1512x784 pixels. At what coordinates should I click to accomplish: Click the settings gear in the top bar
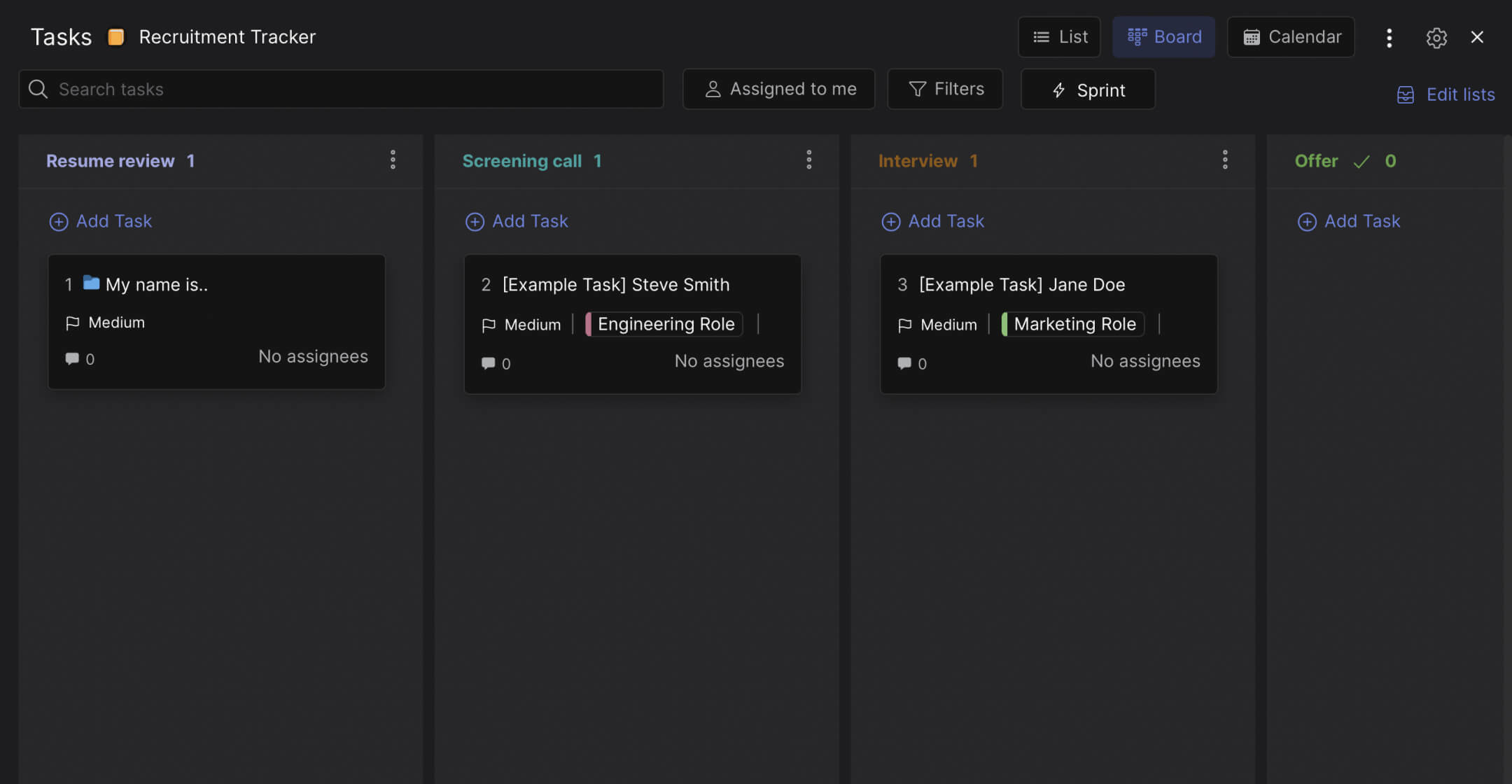click(1437, 37)
